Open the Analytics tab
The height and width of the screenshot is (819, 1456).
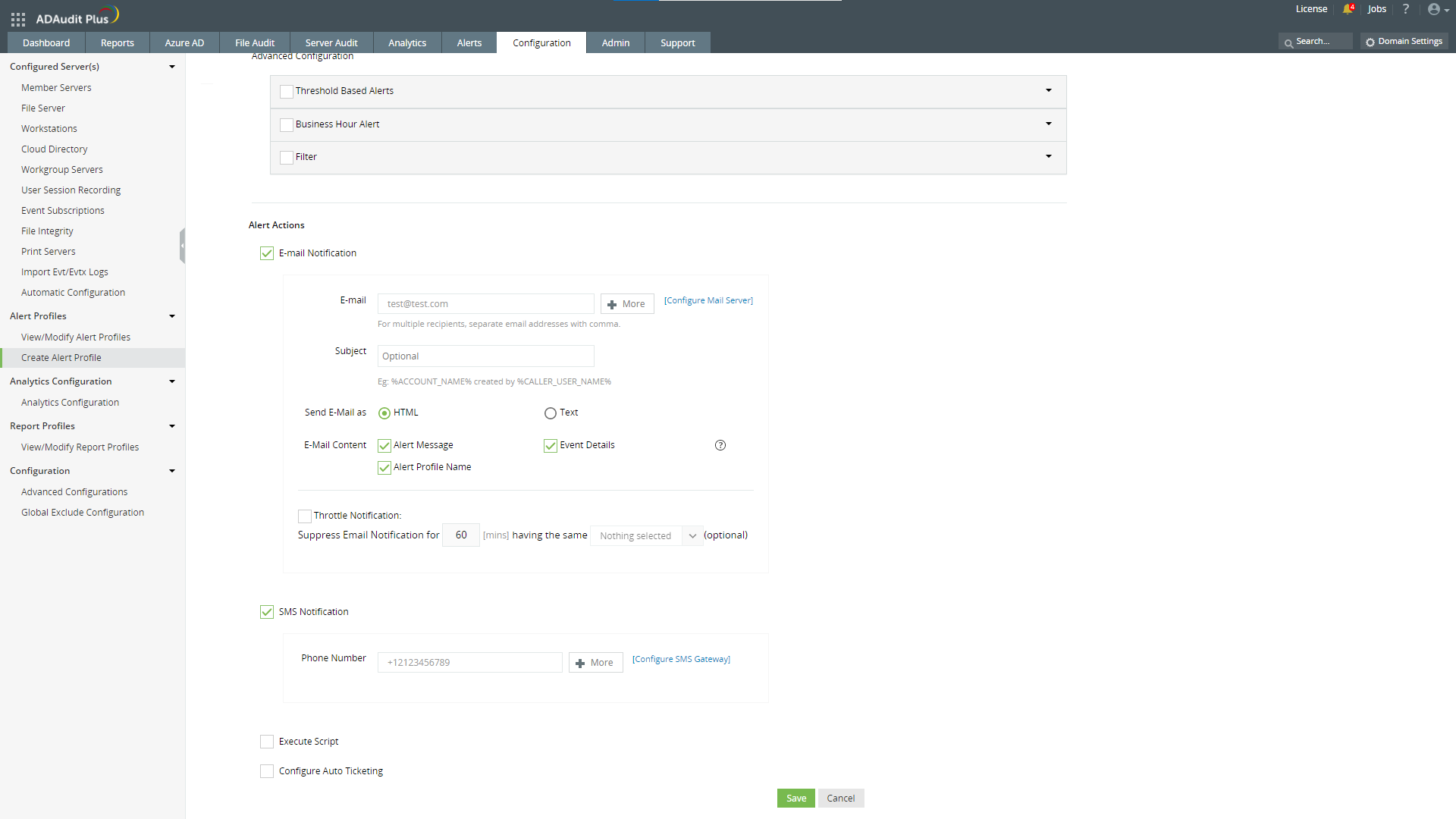407,42
